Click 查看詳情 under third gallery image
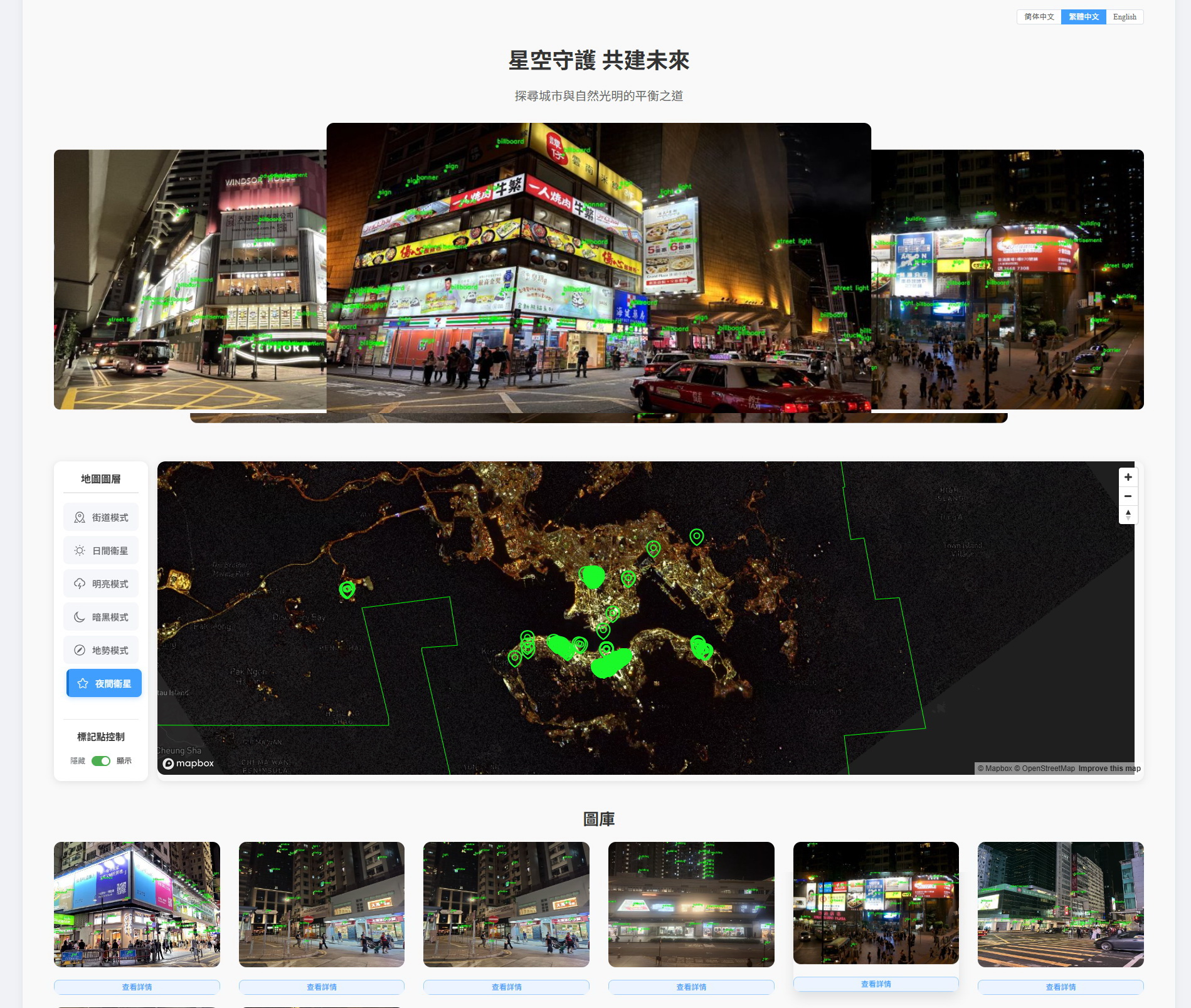 [506, 987]
